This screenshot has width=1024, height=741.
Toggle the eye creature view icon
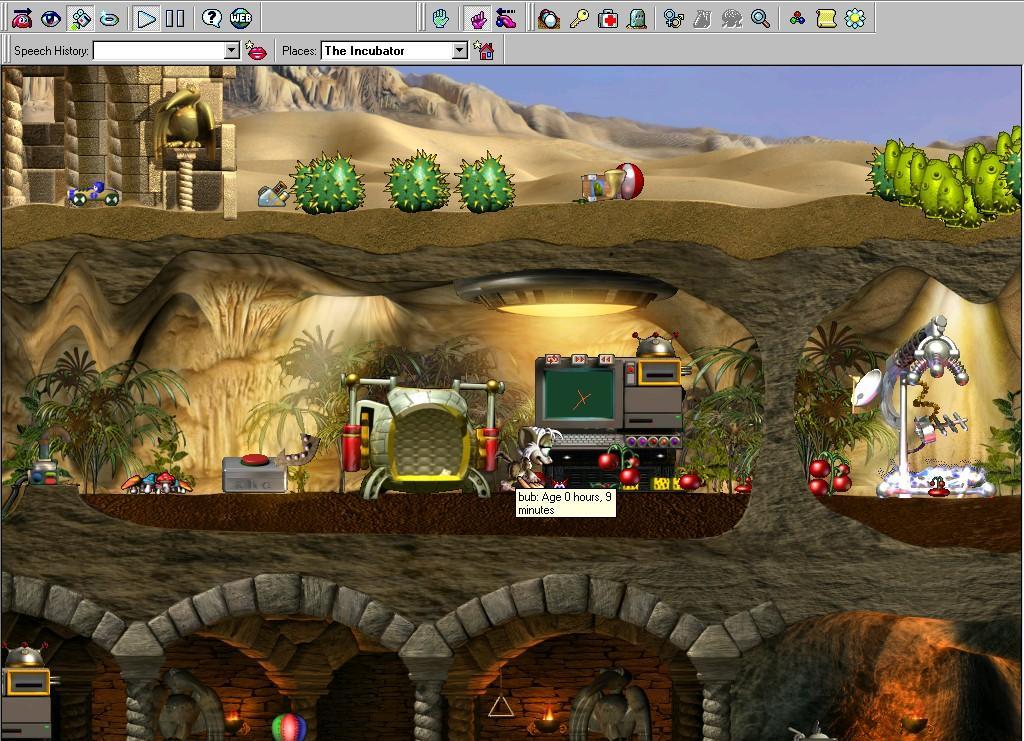coord(51,18)
